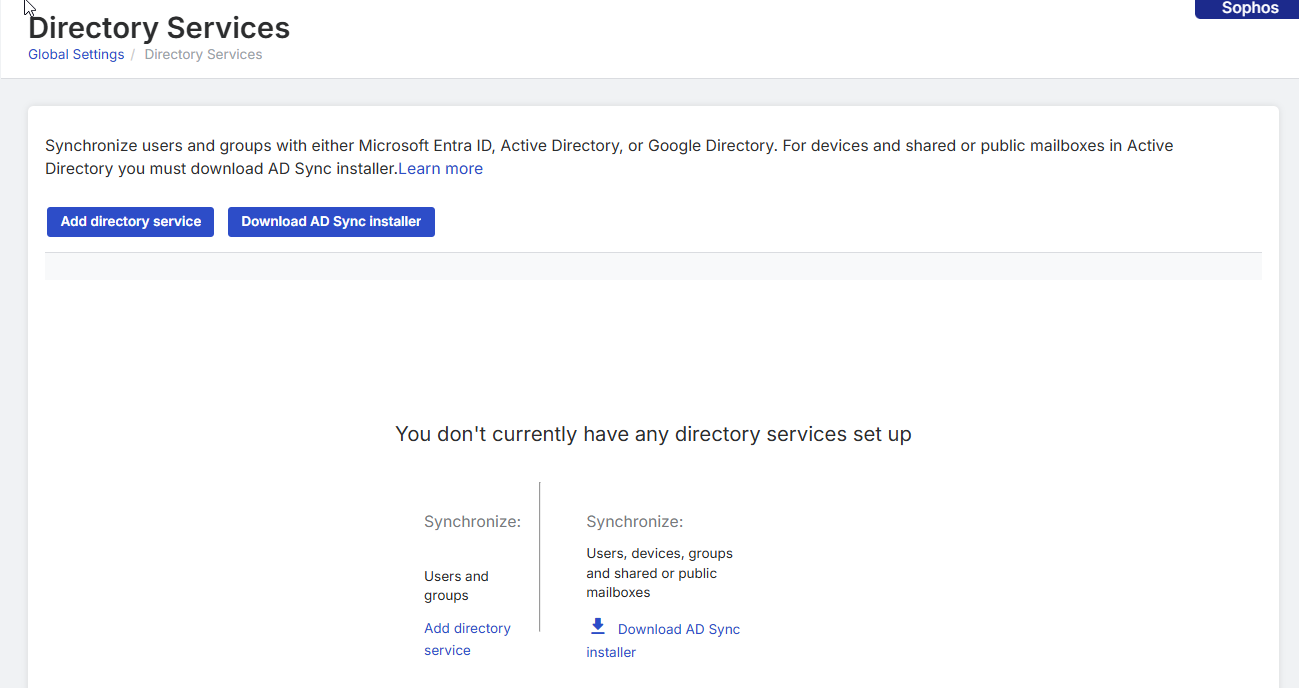
Task: Open the Learn more link
Action: 441,169
